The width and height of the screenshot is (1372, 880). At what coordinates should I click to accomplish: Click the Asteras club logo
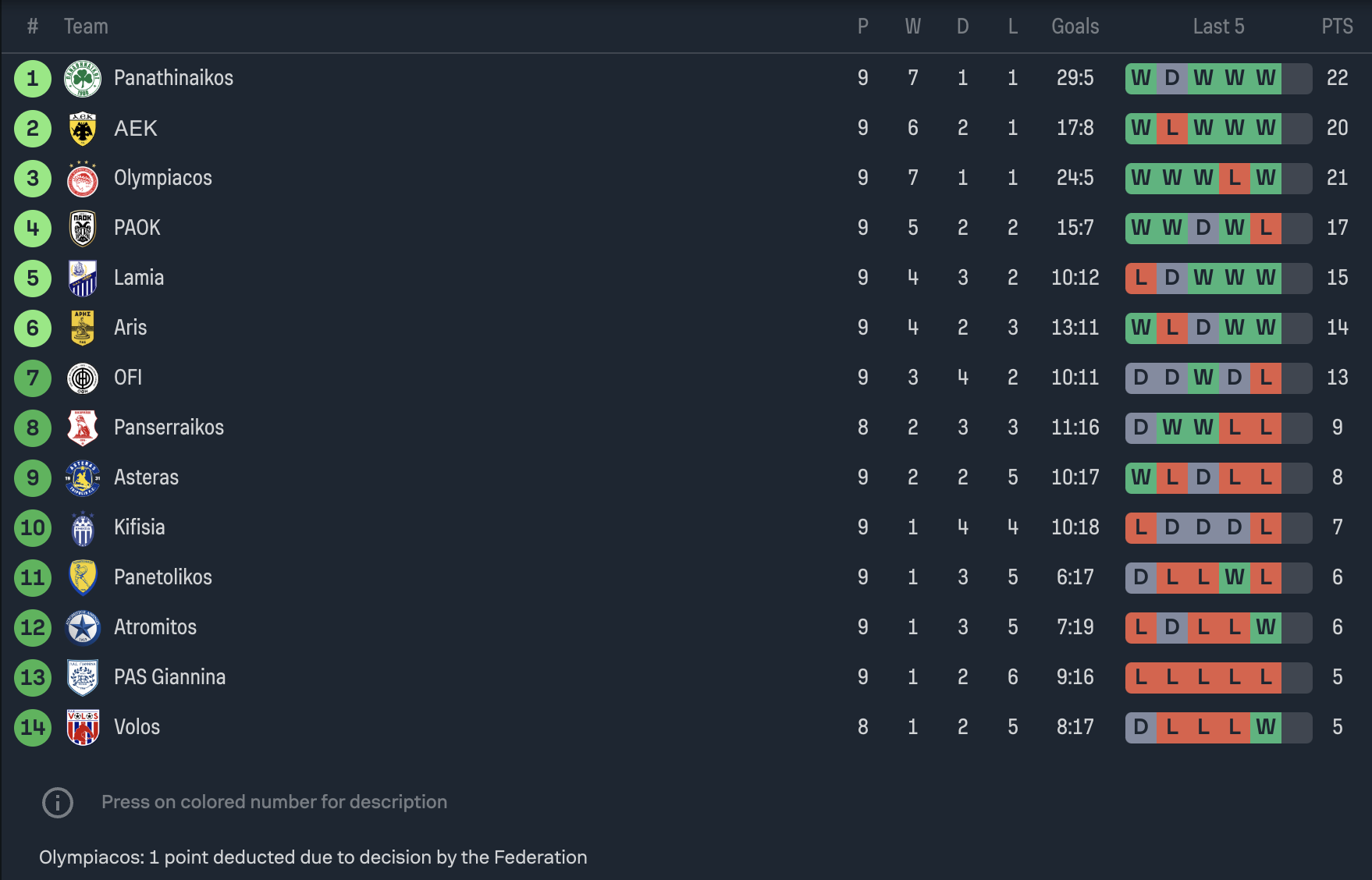[x=83, y=477]
